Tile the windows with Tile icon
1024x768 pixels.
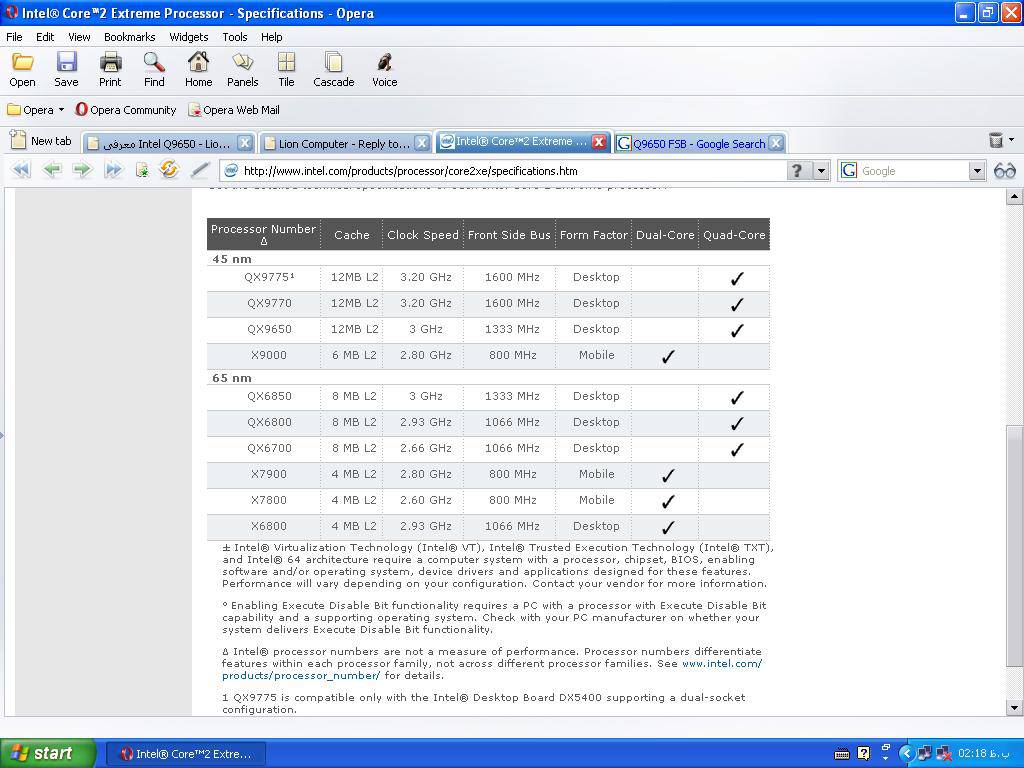tap(286, 70)
